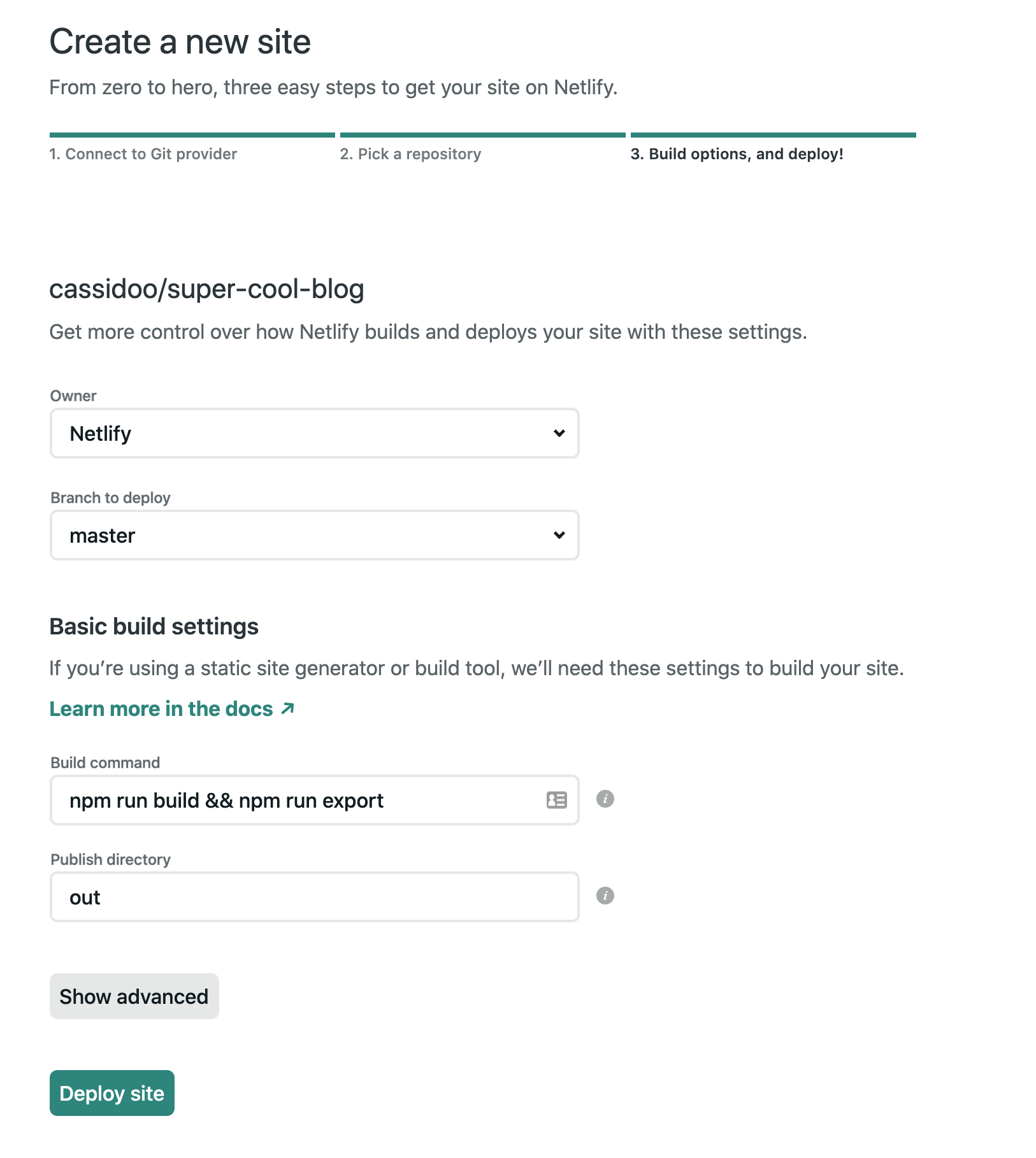Click the info icon next to Publish directory
The height and width of the screenshot is (1158, 1036).
(x=605, y=896)
